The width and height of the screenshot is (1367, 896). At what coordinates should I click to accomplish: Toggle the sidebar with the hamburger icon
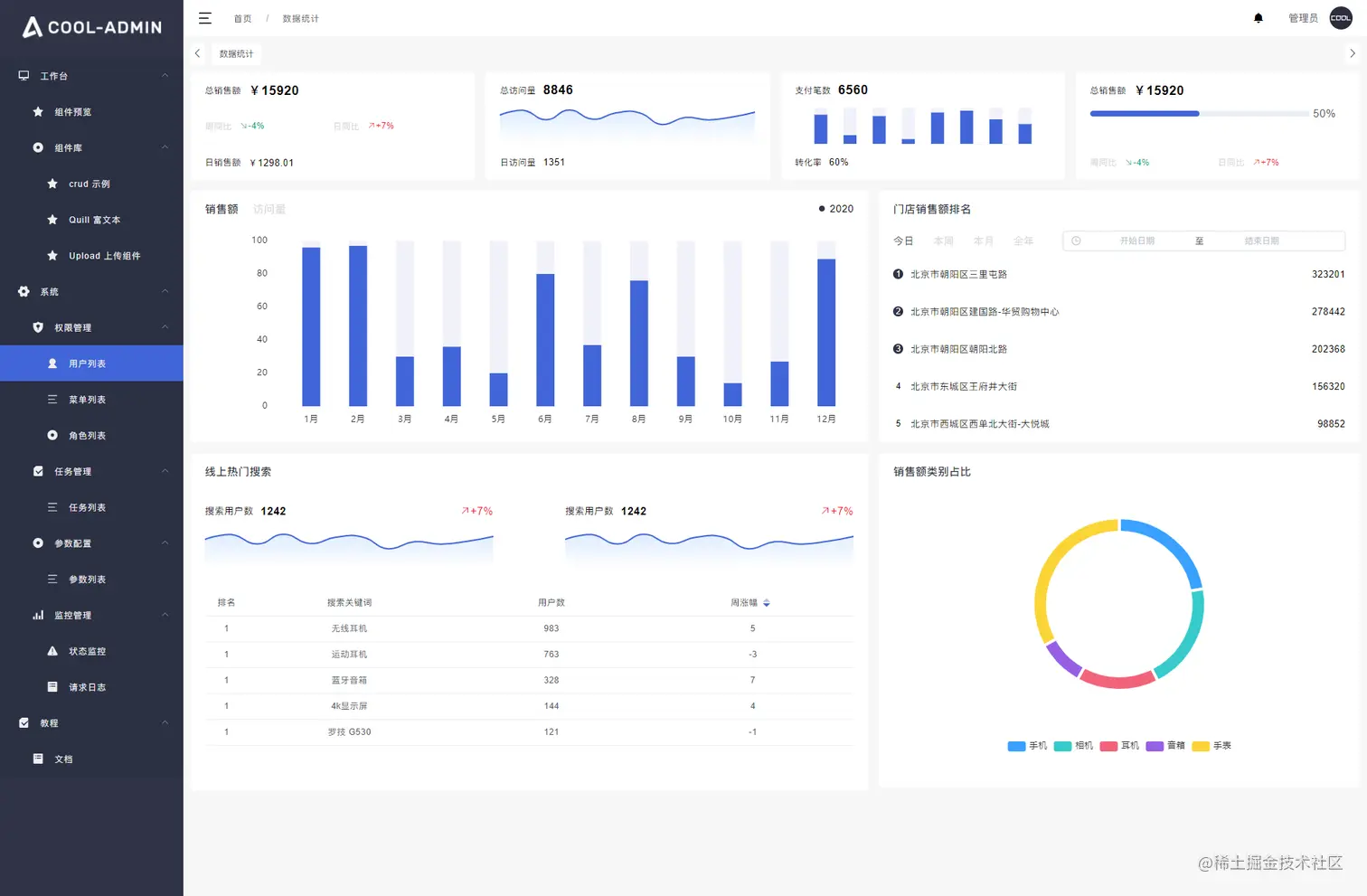click(x=205, y=18)
